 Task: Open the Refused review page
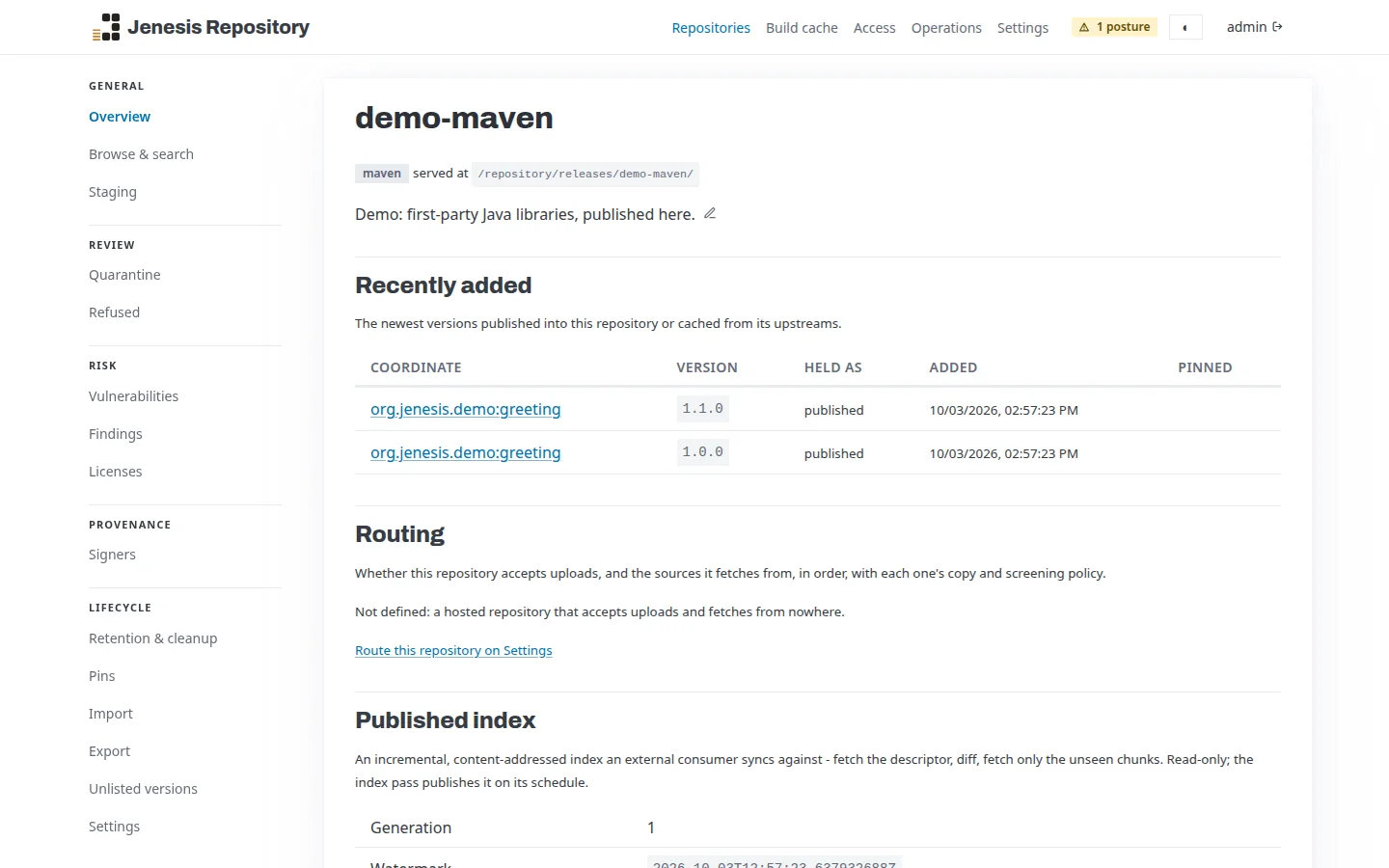click(114, 312)
